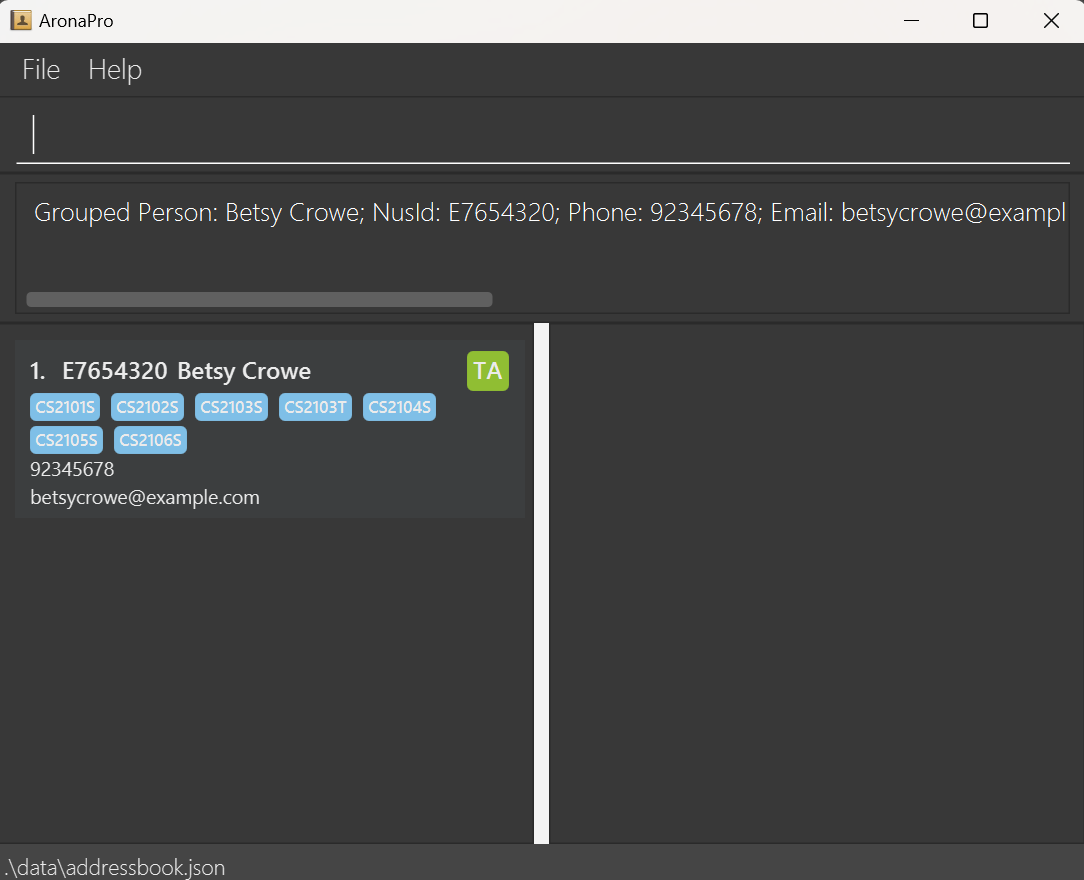
Task: Select the CS2102S tag
Action: click(147, 407)
